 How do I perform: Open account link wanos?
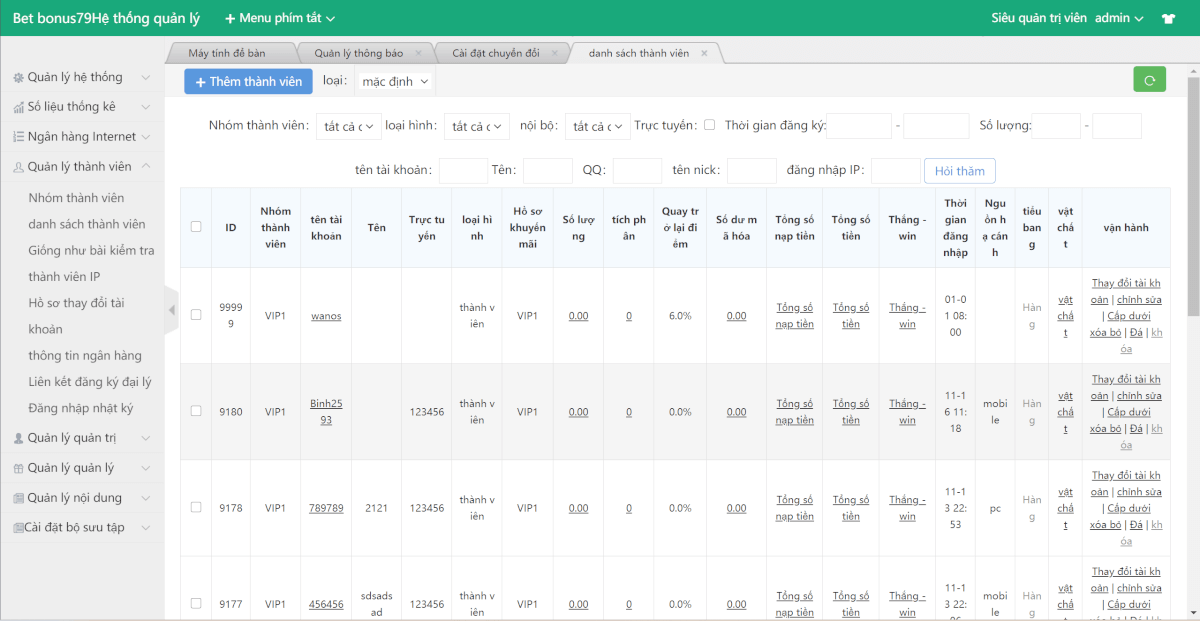[326, 316]
